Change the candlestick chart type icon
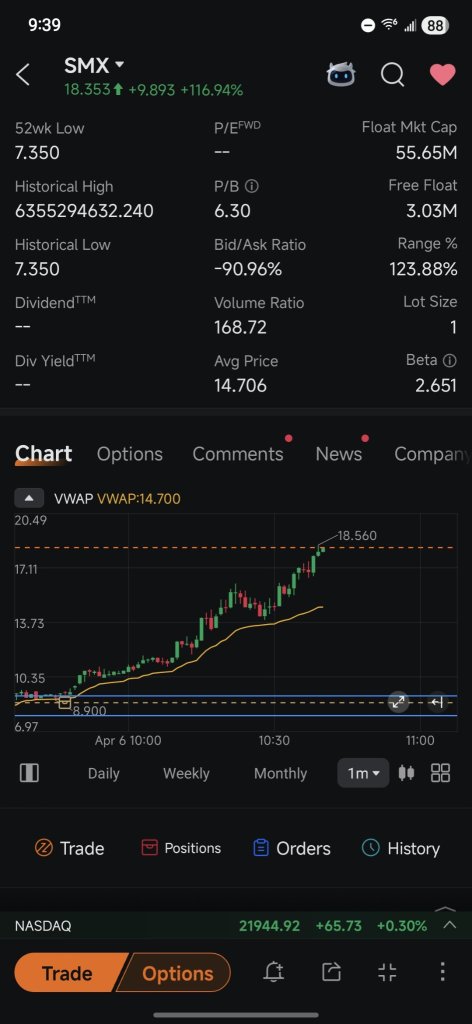 pyautogui.click(x=406, y=773)
